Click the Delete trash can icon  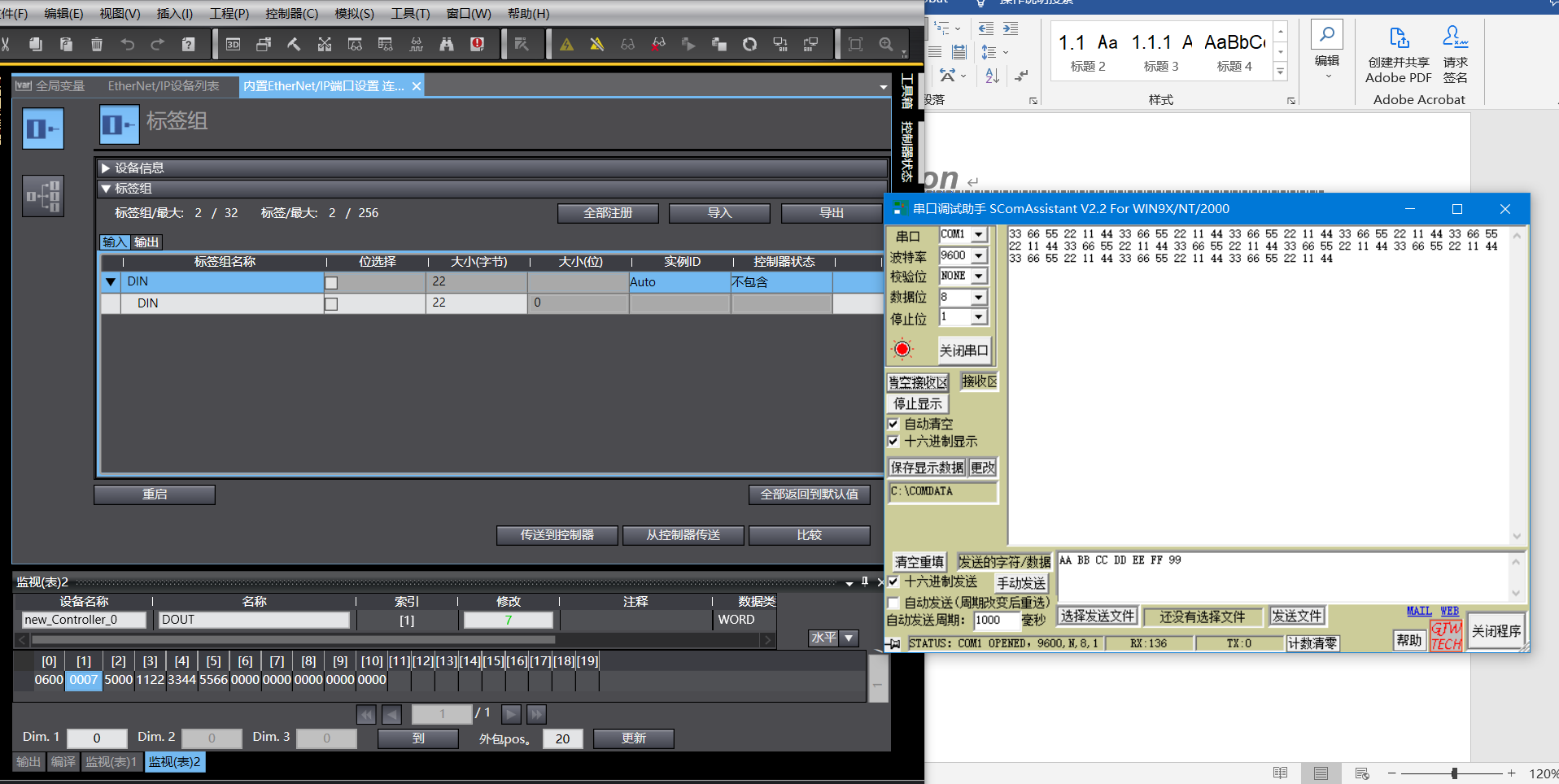tap(97, 44)
